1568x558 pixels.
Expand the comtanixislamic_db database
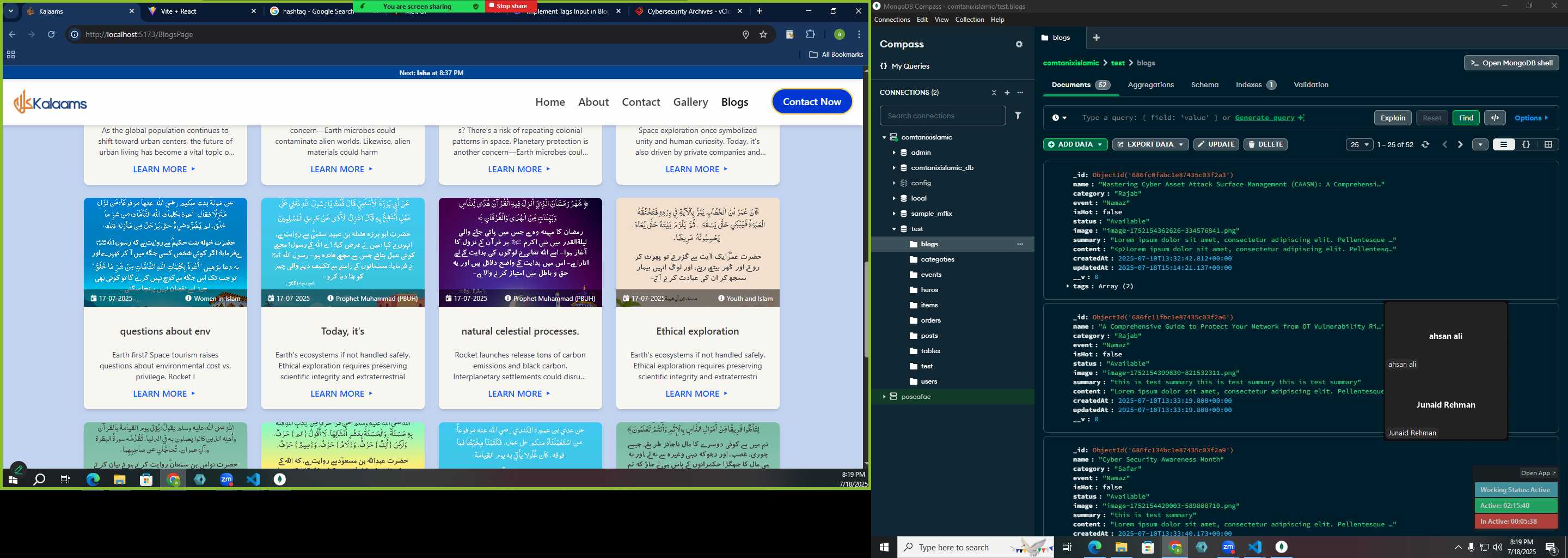[x=893, y=168]
